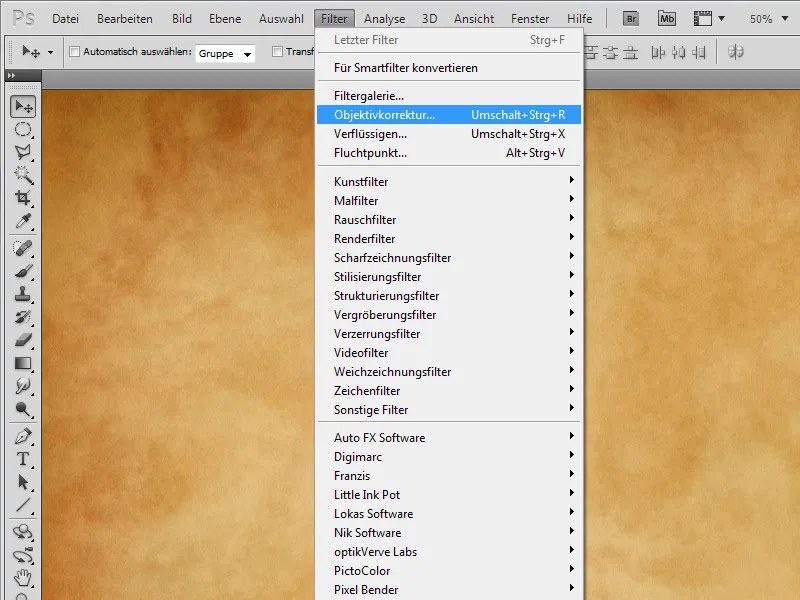Open the Bearbeiten menu
The height and width of the screenshot is (600, 800).
124,19
